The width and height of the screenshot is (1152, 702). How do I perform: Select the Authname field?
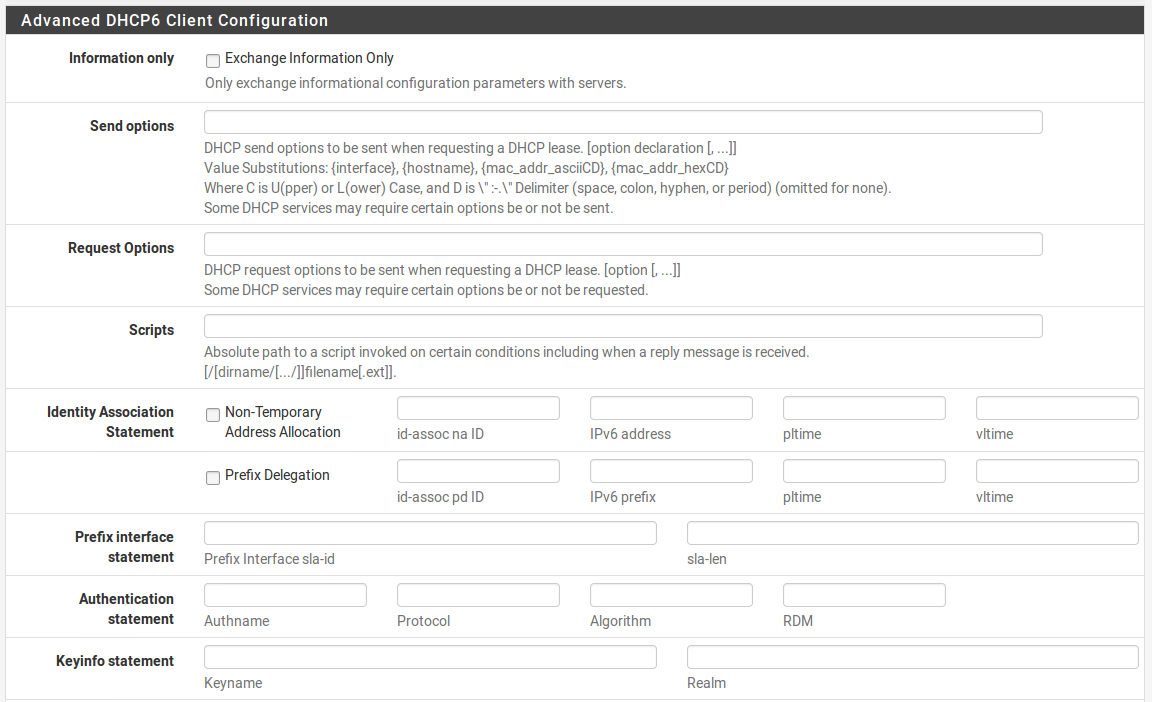(285, 595)
